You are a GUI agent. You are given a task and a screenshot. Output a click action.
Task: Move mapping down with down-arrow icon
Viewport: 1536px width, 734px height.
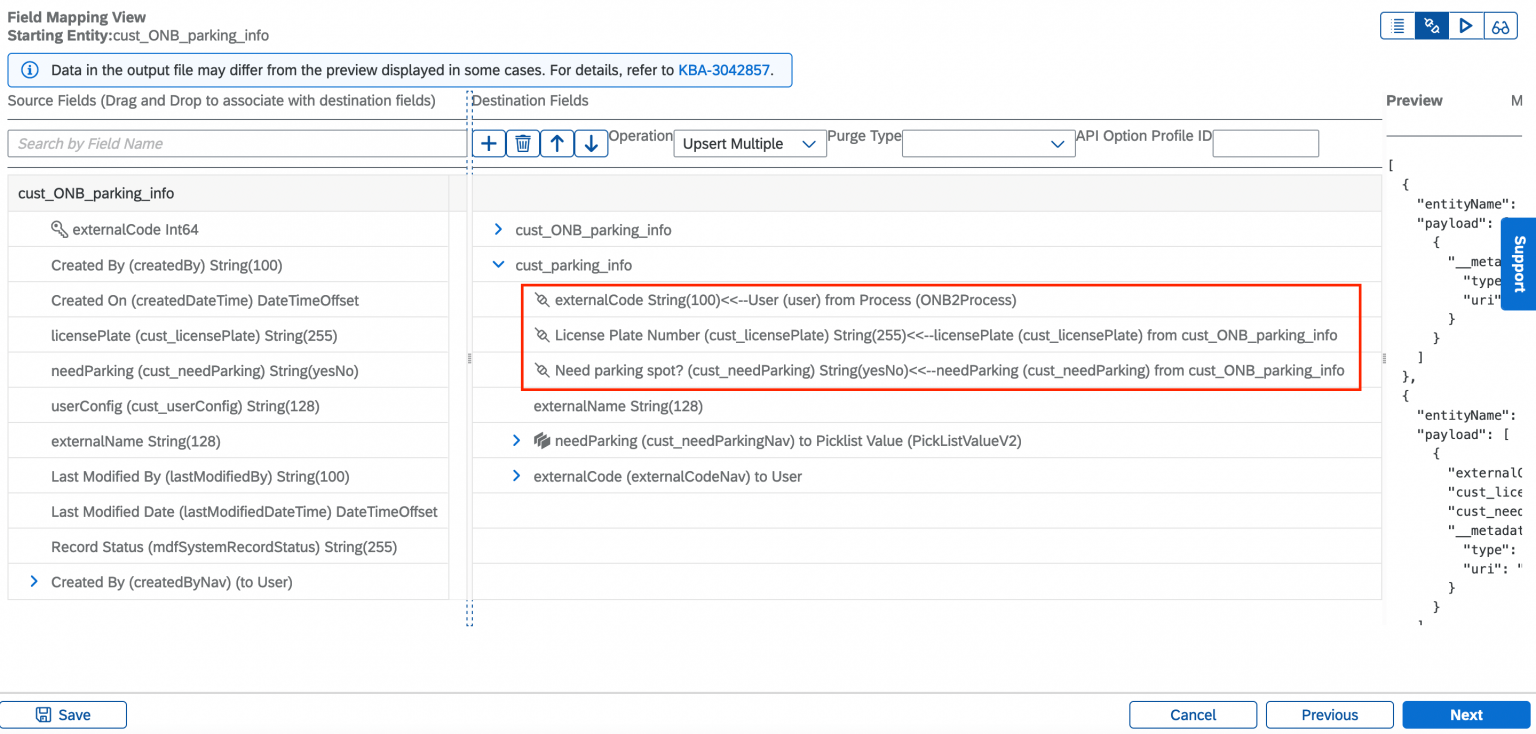(591, 143)
